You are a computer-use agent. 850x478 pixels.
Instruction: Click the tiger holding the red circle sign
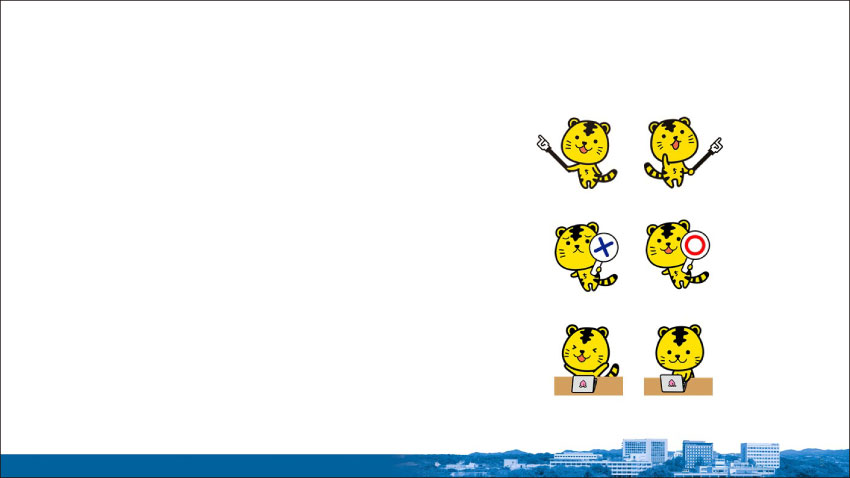[668, 254]
